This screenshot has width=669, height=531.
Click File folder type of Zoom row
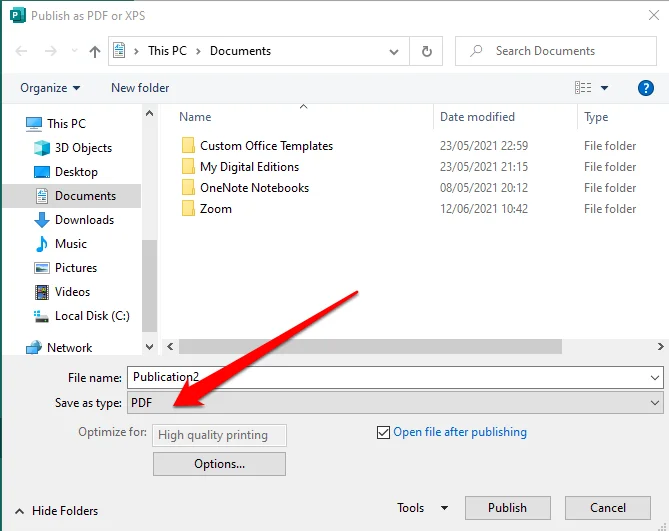pyautogui.click(x=610, y=209)
